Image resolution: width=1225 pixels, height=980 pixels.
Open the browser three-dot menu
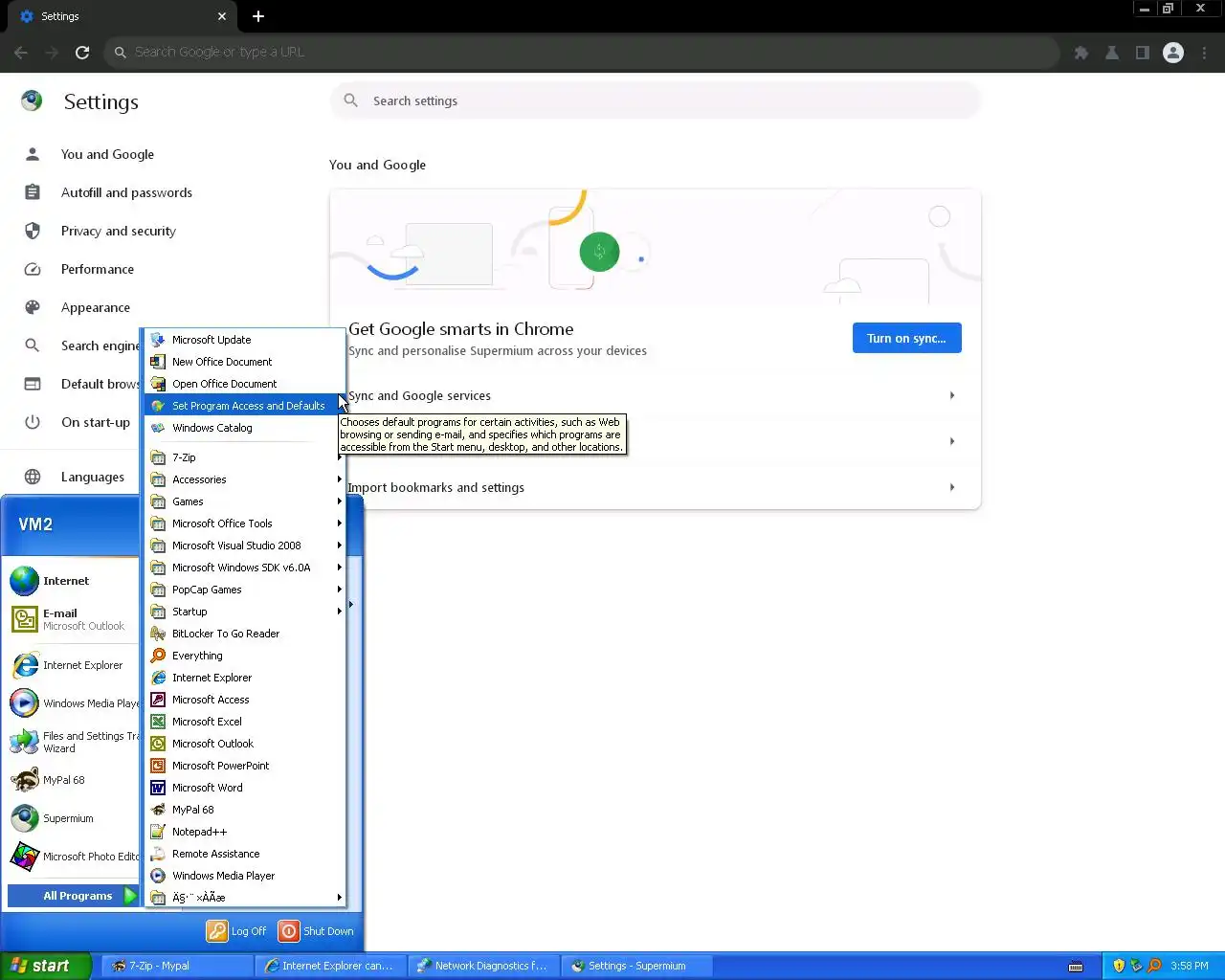1205,53
